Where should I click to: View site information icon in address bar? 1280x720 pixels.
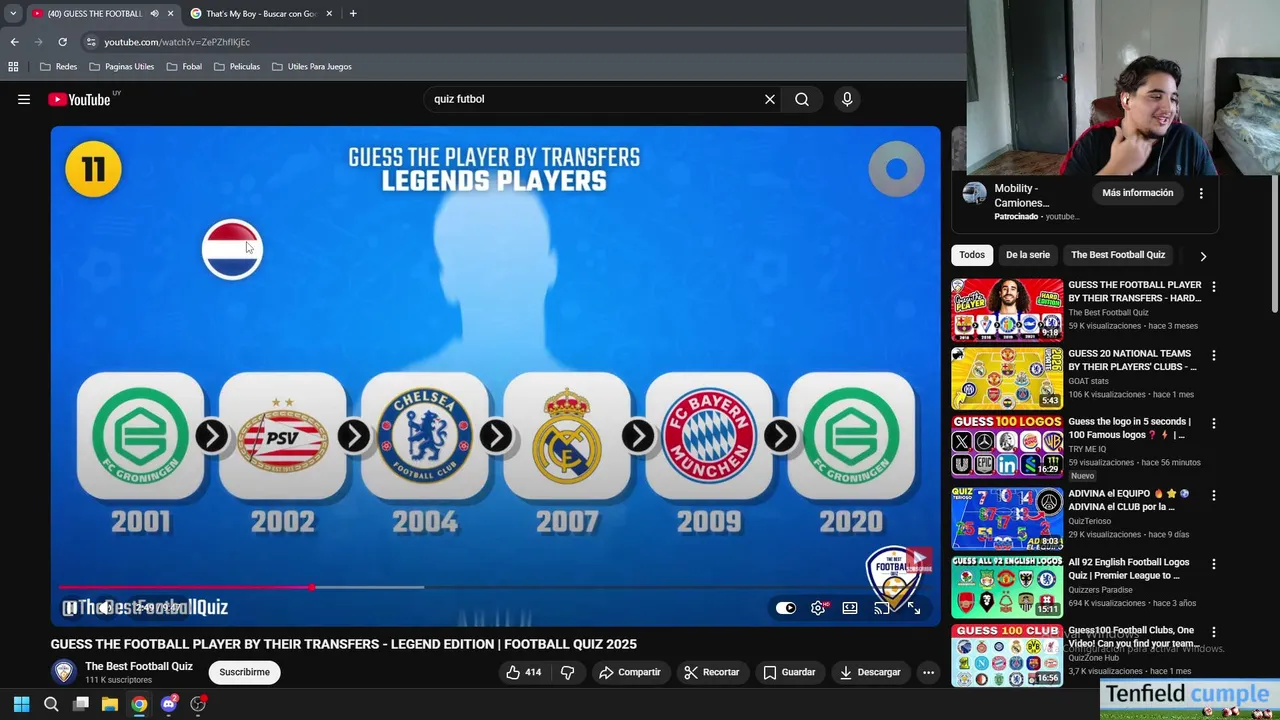(91, 42)
